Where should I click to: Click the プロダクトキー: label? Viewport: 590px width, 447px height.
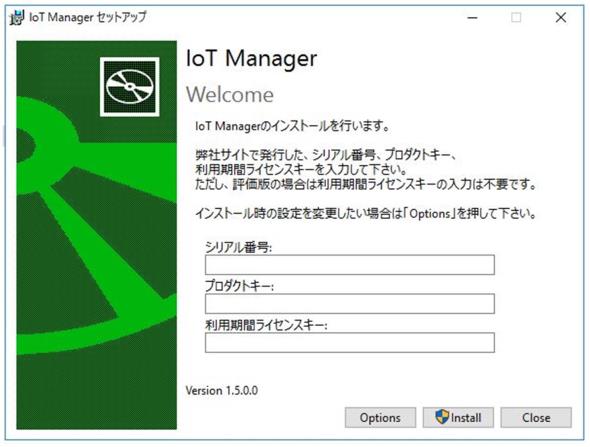pos(239,286)
